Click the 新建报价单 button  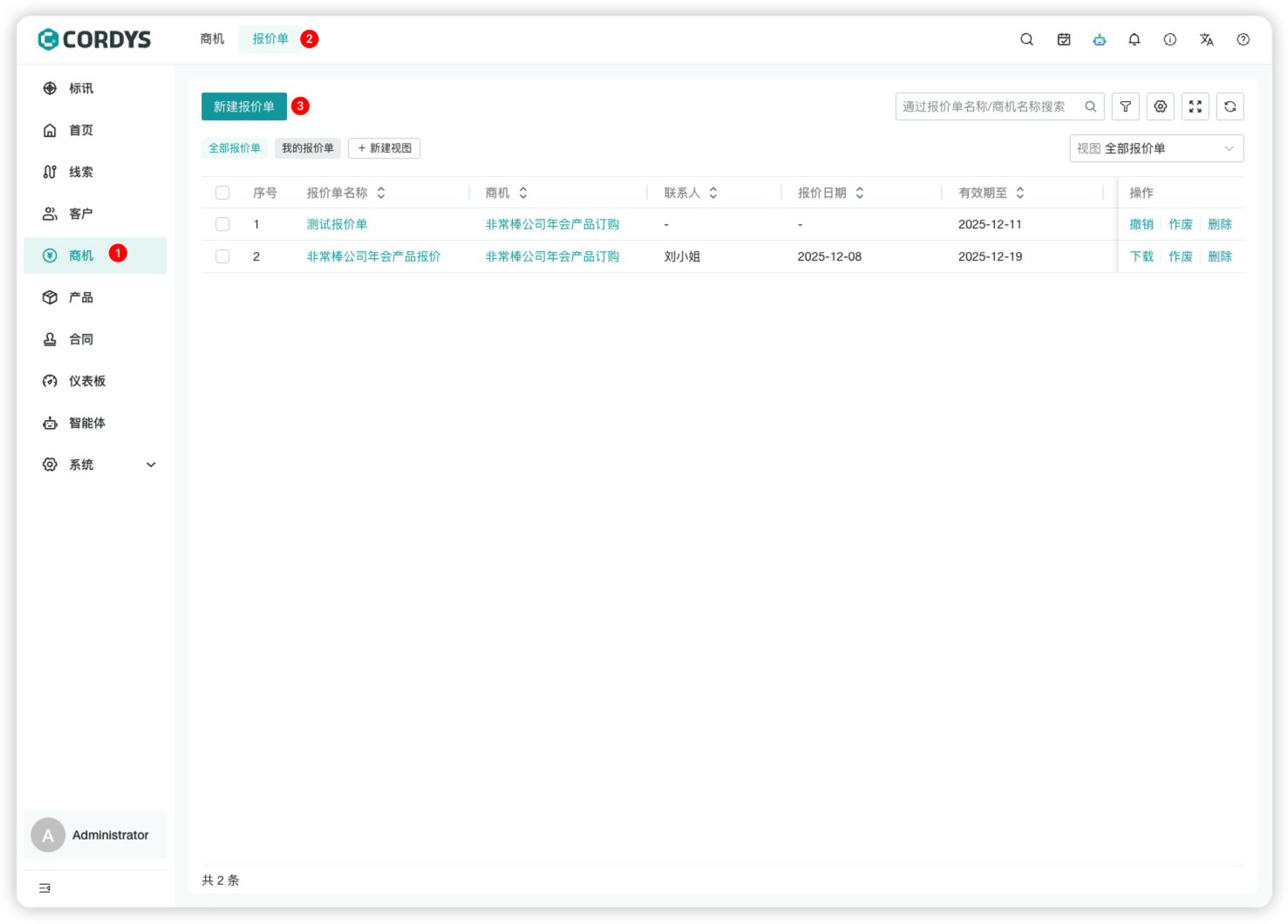(x=243, y=106)
